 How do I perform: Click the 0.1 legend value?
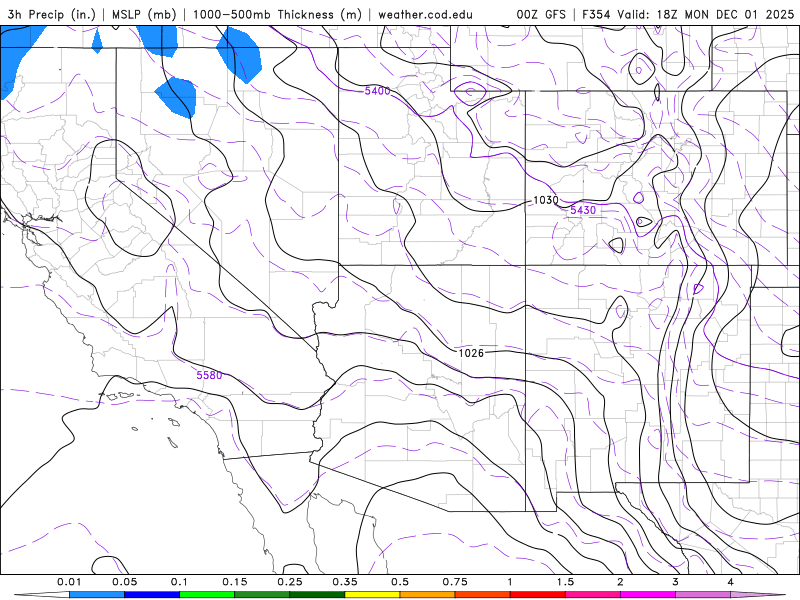tap(180, 582)
